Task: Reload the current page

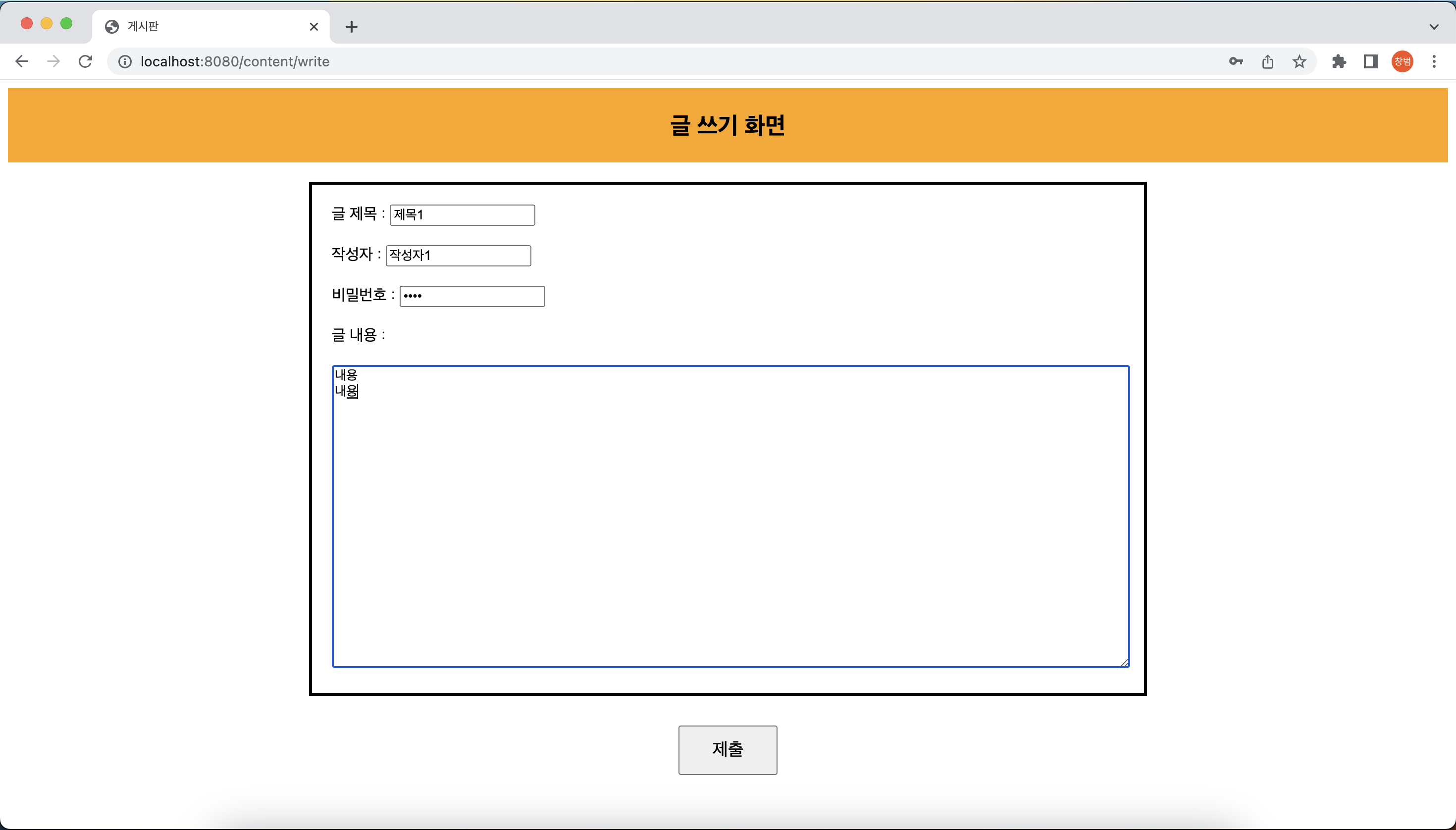Action: pyautogui.click(x=86, y=61)
